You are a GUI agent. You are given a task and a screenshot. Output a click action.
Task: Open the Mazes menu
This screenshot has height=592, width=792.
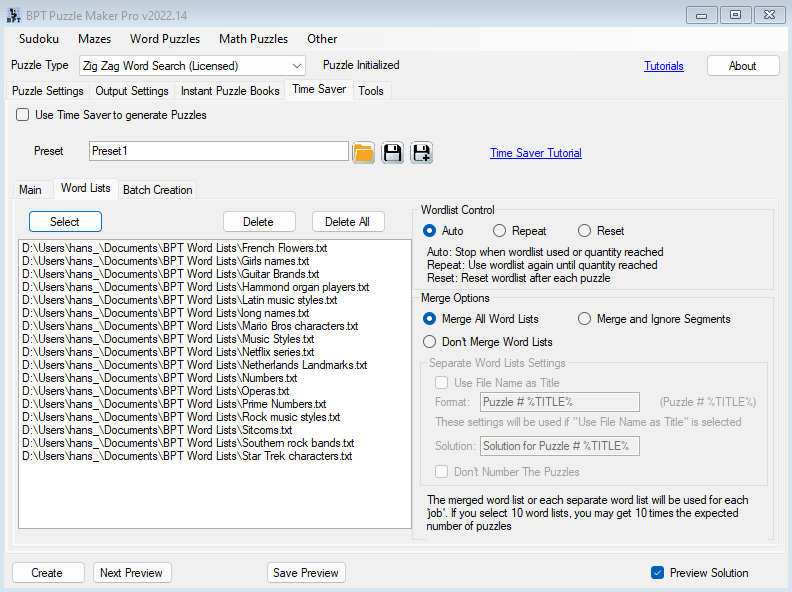(94, 39)
